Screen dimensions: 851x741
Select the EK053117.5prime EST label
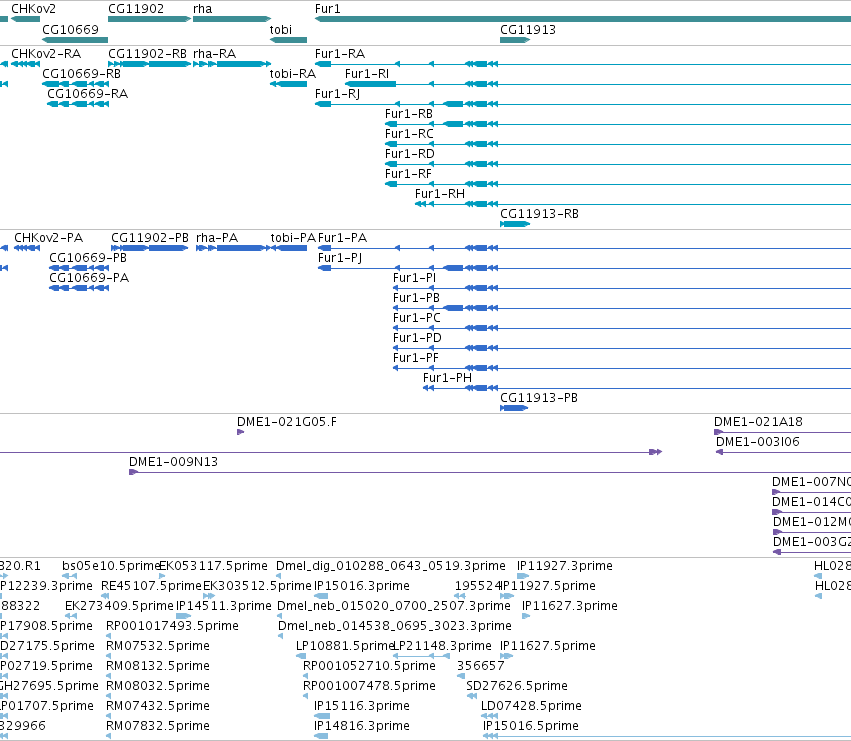[213, 566]
